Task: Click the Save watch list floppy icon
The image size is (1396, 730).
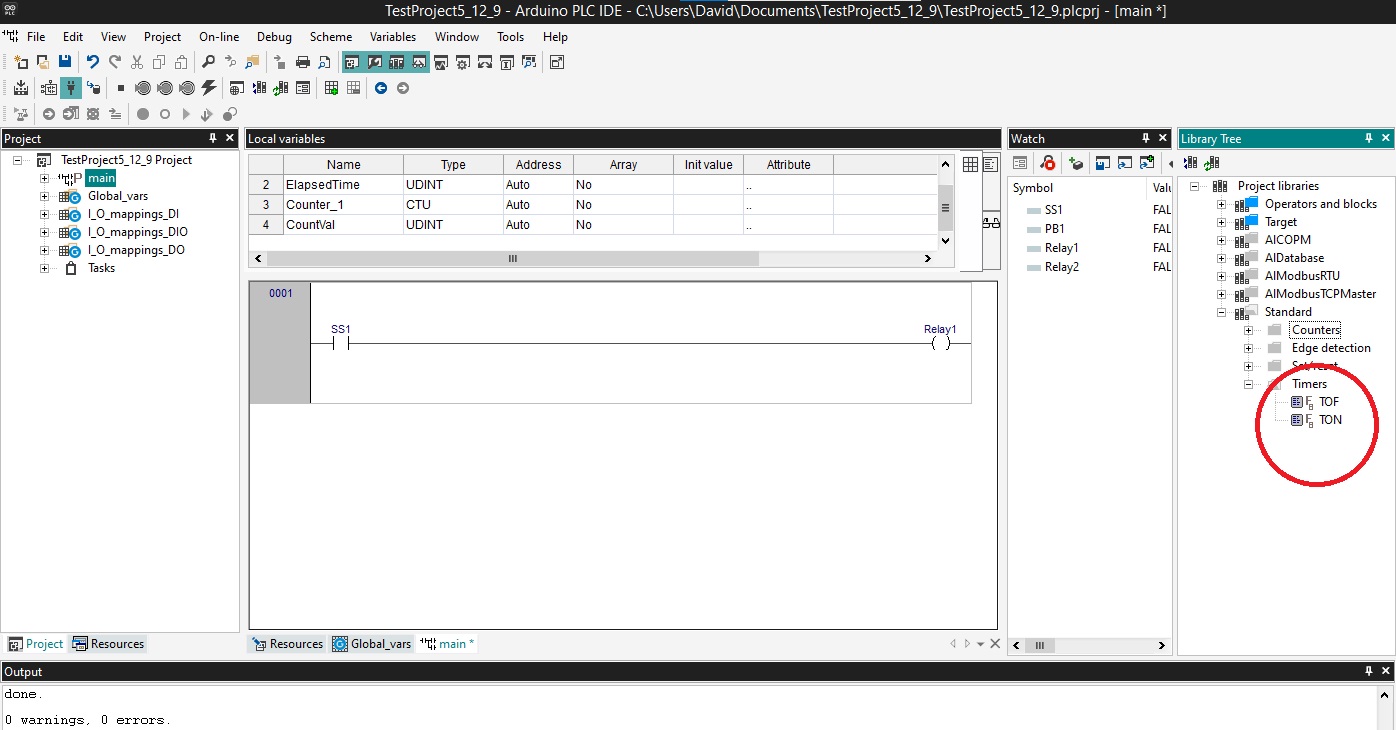Action: click(1103, 163)
